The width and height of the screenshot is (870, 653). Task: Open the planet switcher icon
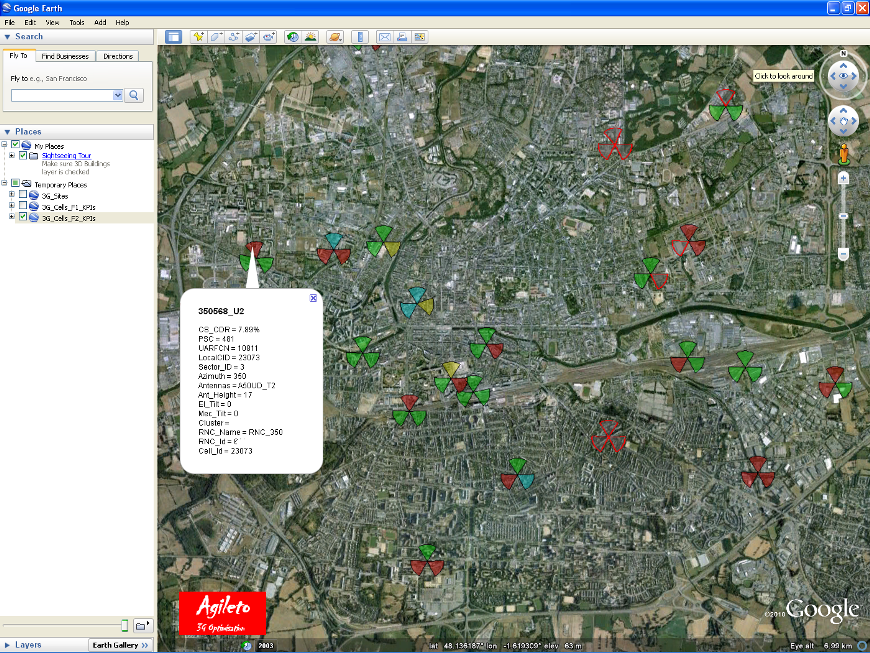(336, 37)
